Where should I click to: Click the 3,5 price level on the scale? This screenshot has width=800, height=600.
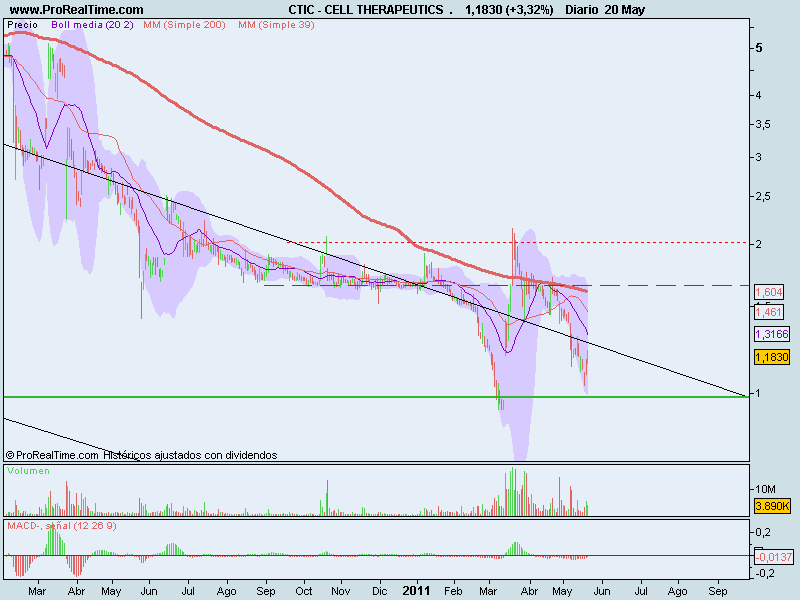tap(763, 124)
